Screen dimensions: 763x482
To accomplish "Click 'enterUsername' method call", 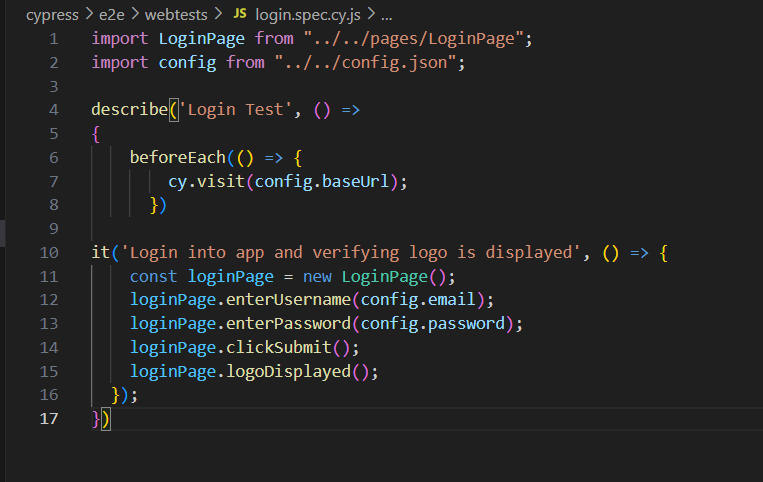I will 288,299.
